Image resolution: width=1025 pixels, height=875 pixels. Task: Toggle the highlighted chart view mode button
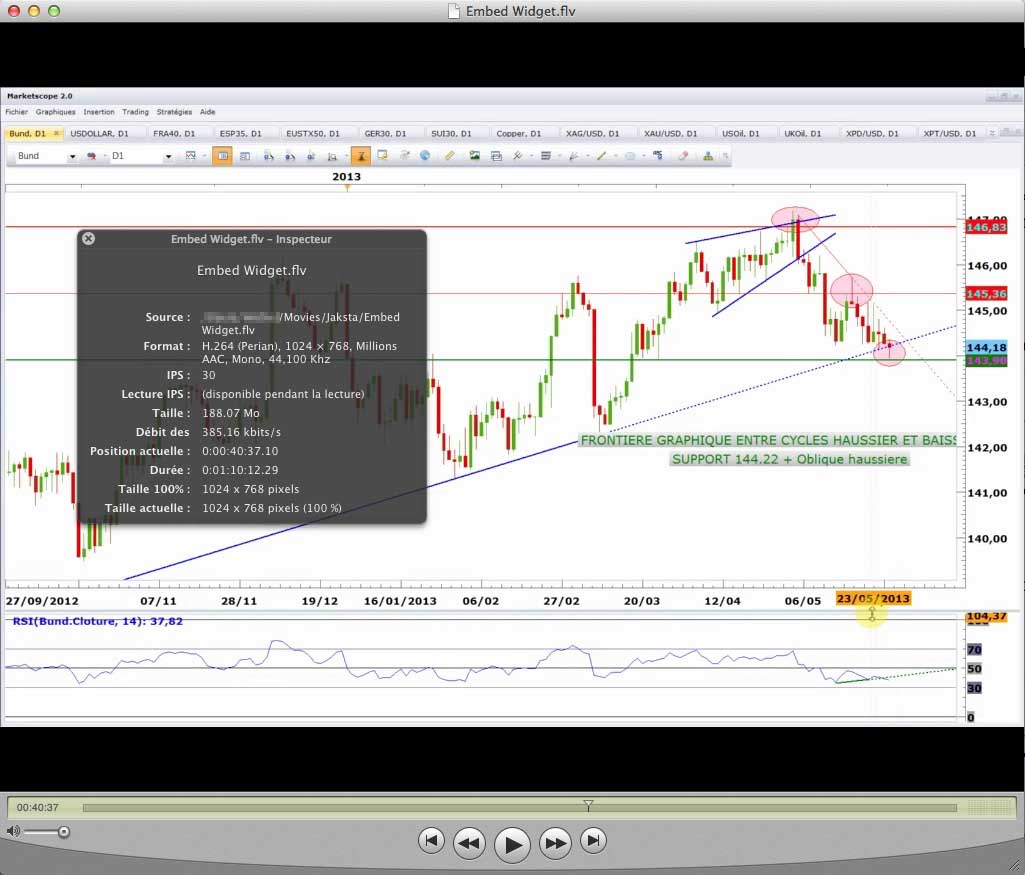click(x=222, y=156)
